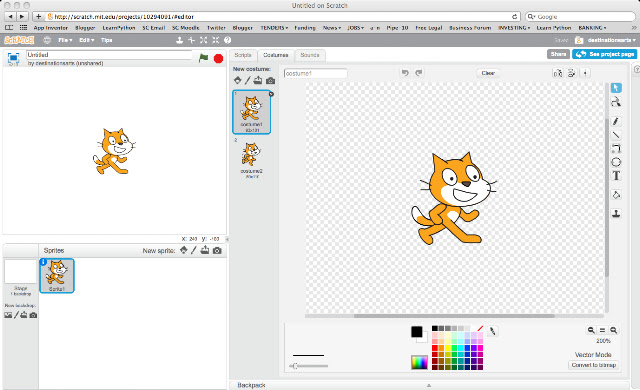
Task: Switch to the Sounds tab
Action: 310,55
